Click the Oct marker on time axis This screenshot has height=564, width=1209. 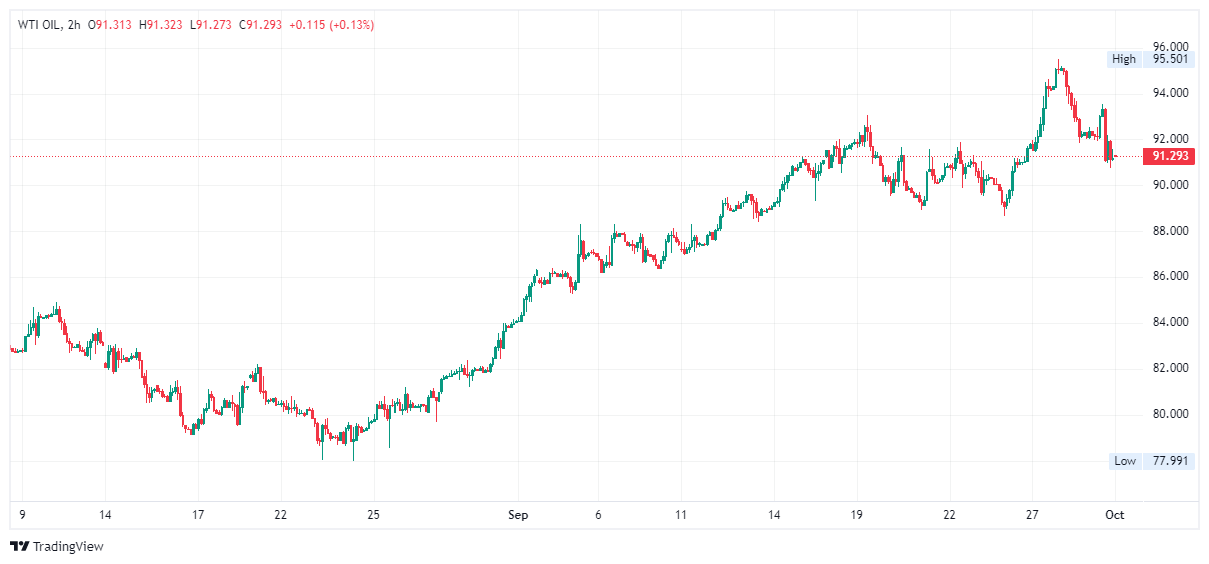tap(1115, 515)
